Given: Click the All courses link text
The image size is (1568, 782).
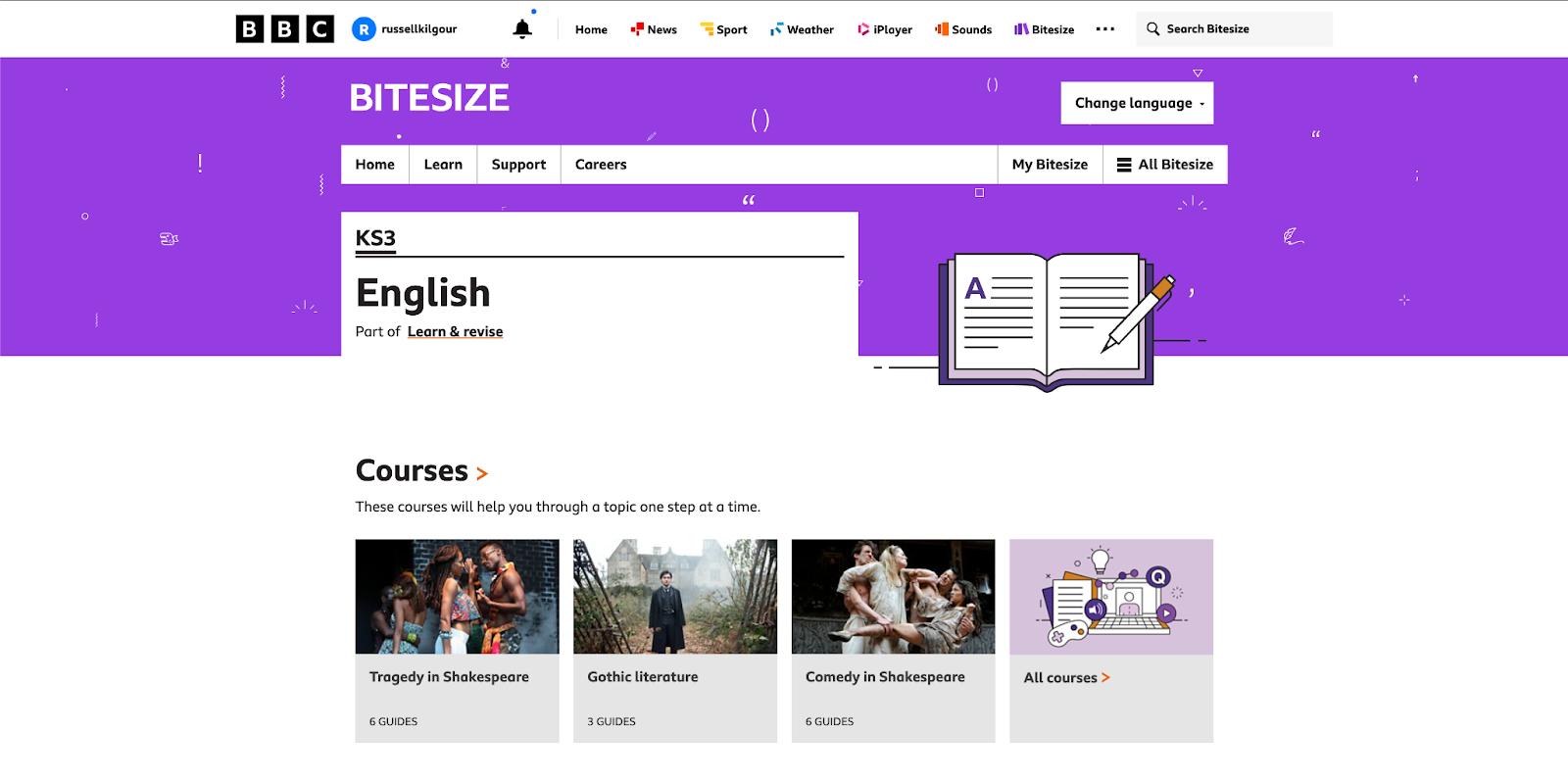Looking at the screenshot, I should pyautogui.click(x=1060, y=678).
